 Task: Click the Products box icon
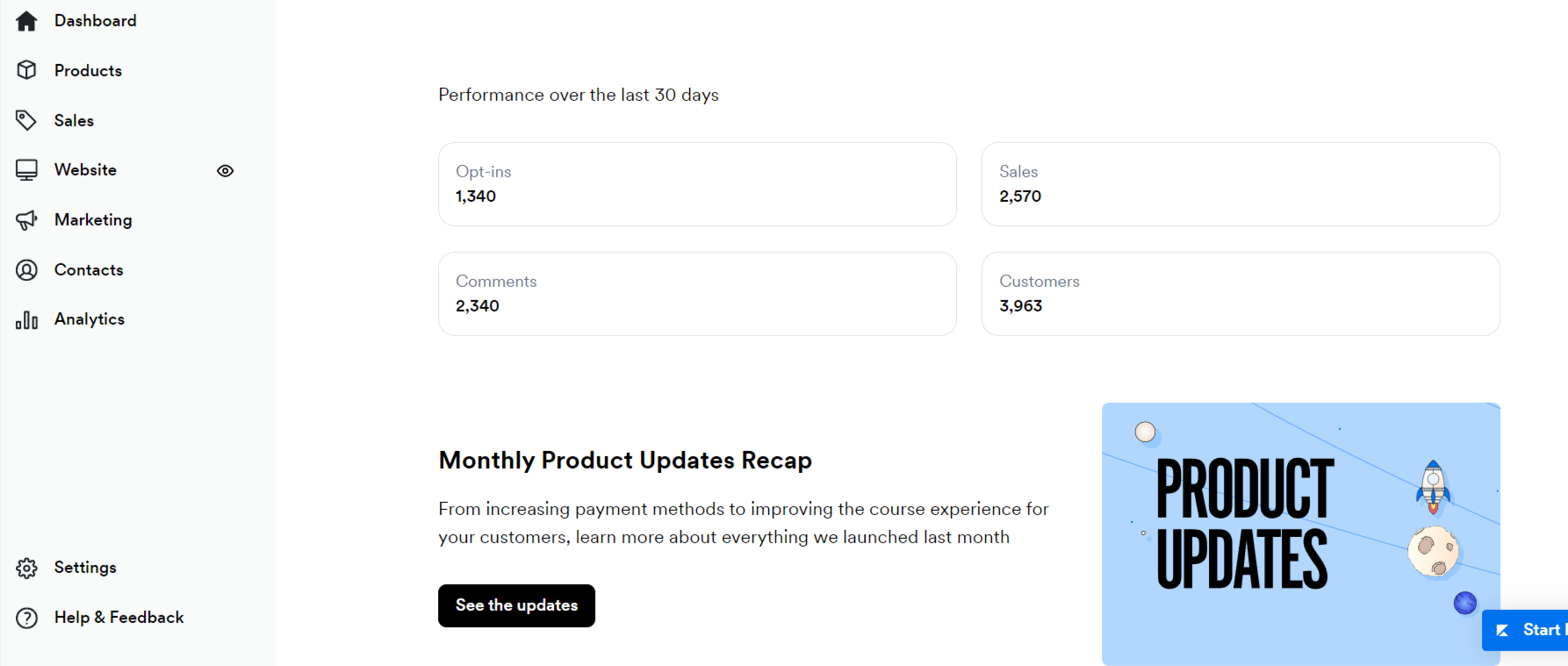click(x=26, y=70)
